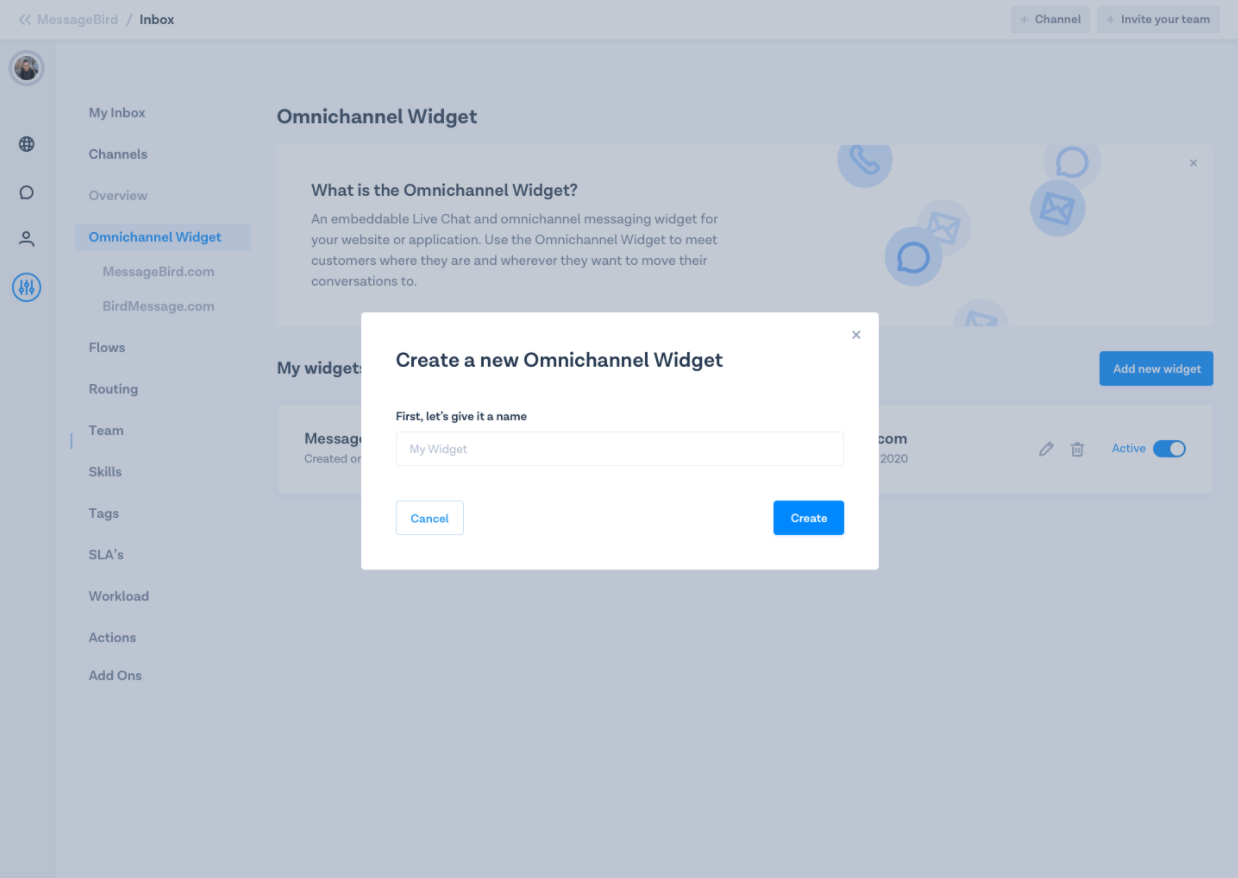Select Routing in the settings menu
Viewport: 1238px width, 878px height.
pos(113,389)
